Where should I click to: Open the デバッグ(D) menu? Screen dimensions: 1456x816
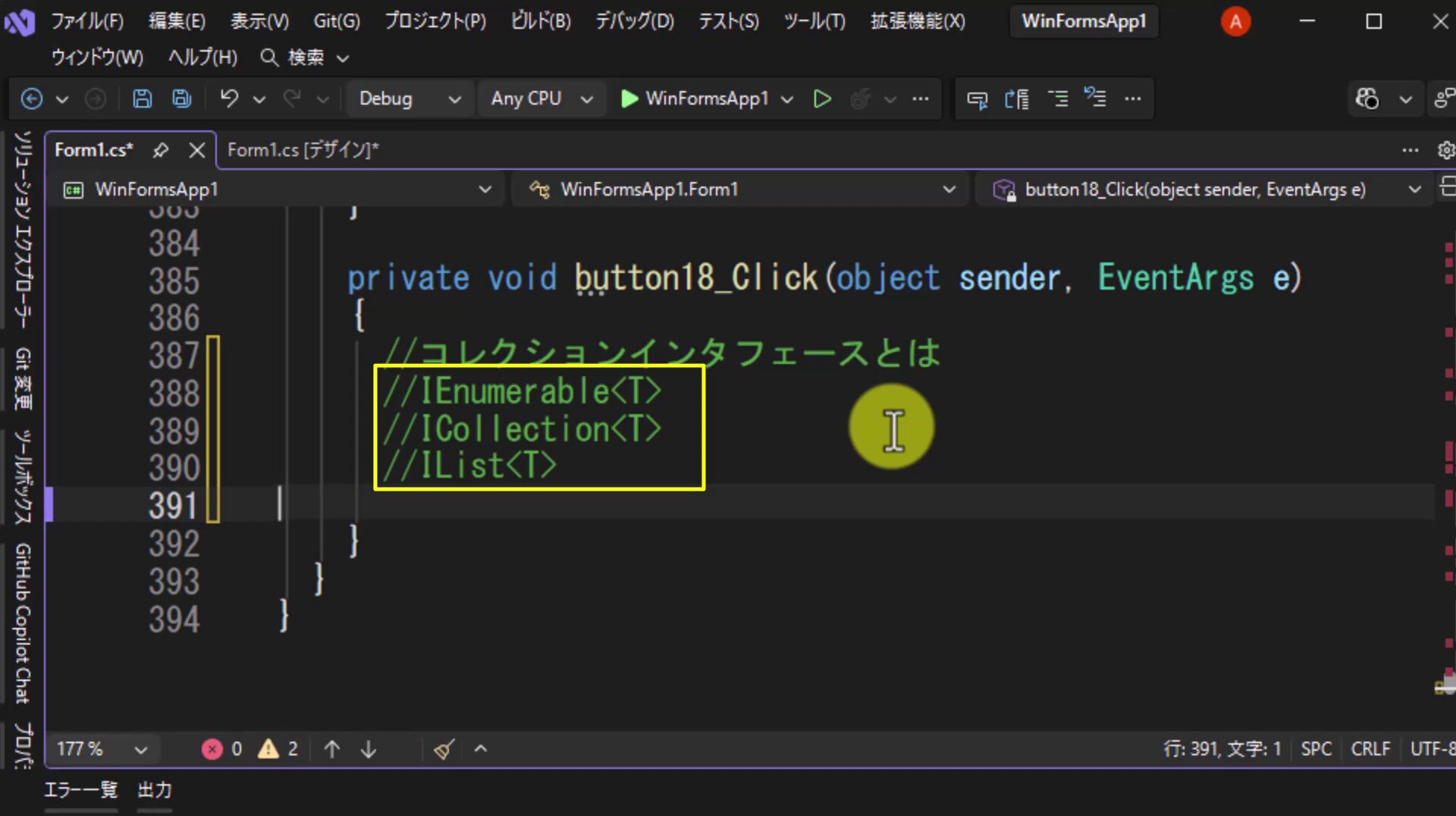(635, 21)
